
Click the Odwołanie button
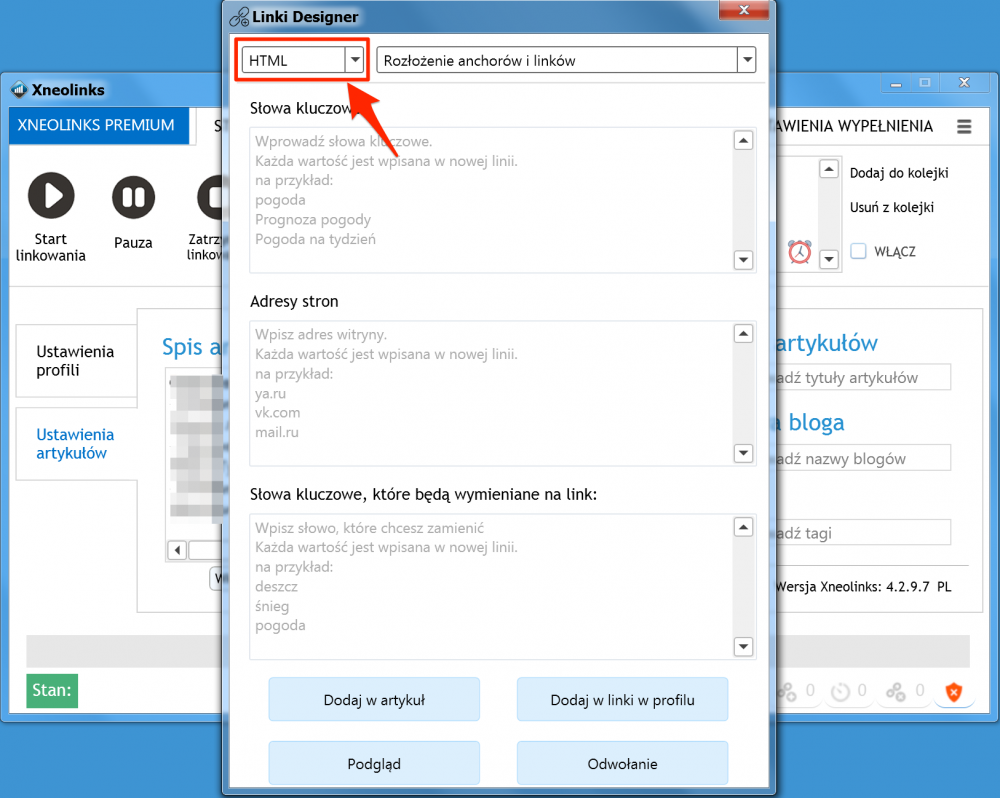tap(622, 764)
